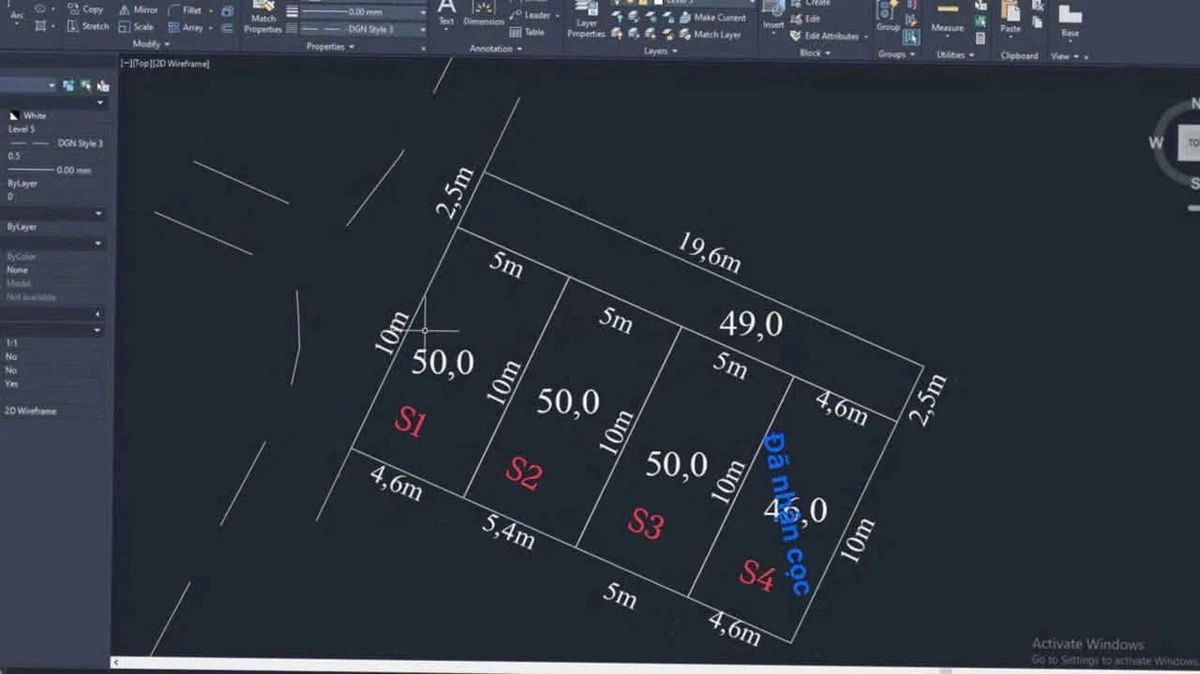Activate the Stretch tool
Image resolution: width=1200 pixels, height=674 pixels.
tap(88, 26)
